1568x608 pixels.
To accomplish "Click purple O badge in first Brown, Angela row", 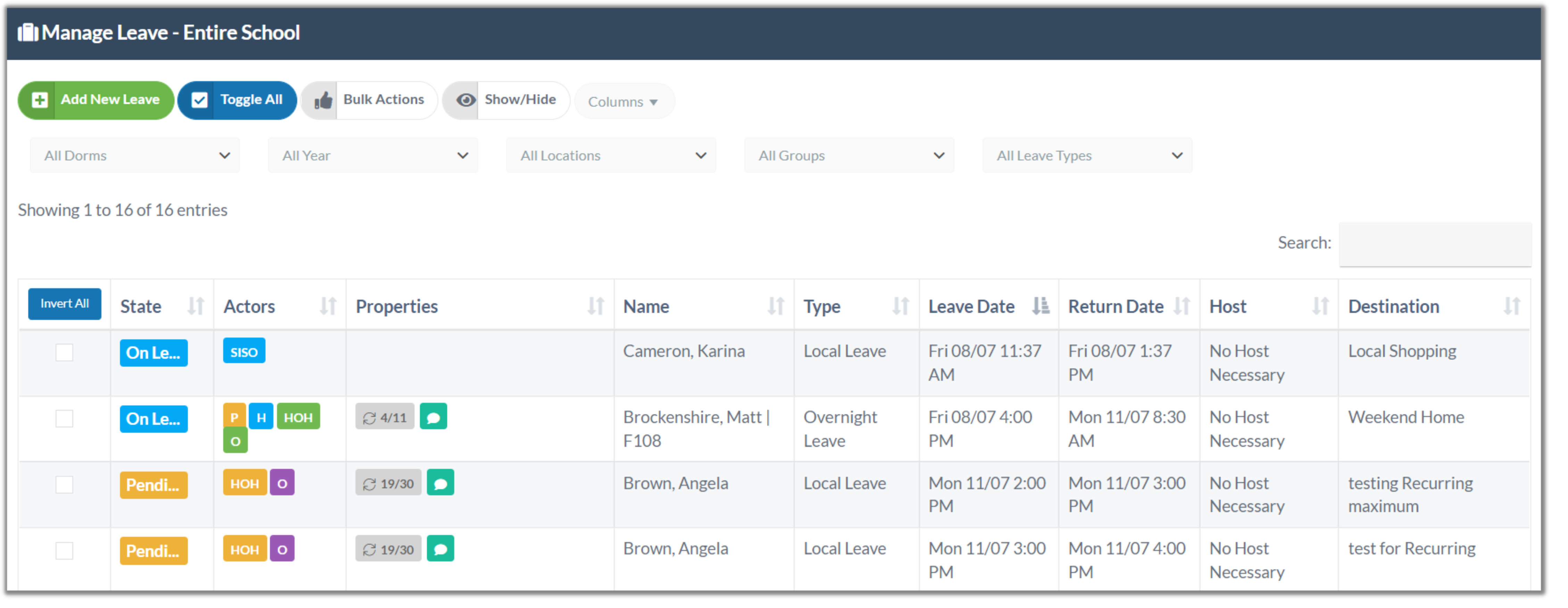I will (x=282, y=483).
